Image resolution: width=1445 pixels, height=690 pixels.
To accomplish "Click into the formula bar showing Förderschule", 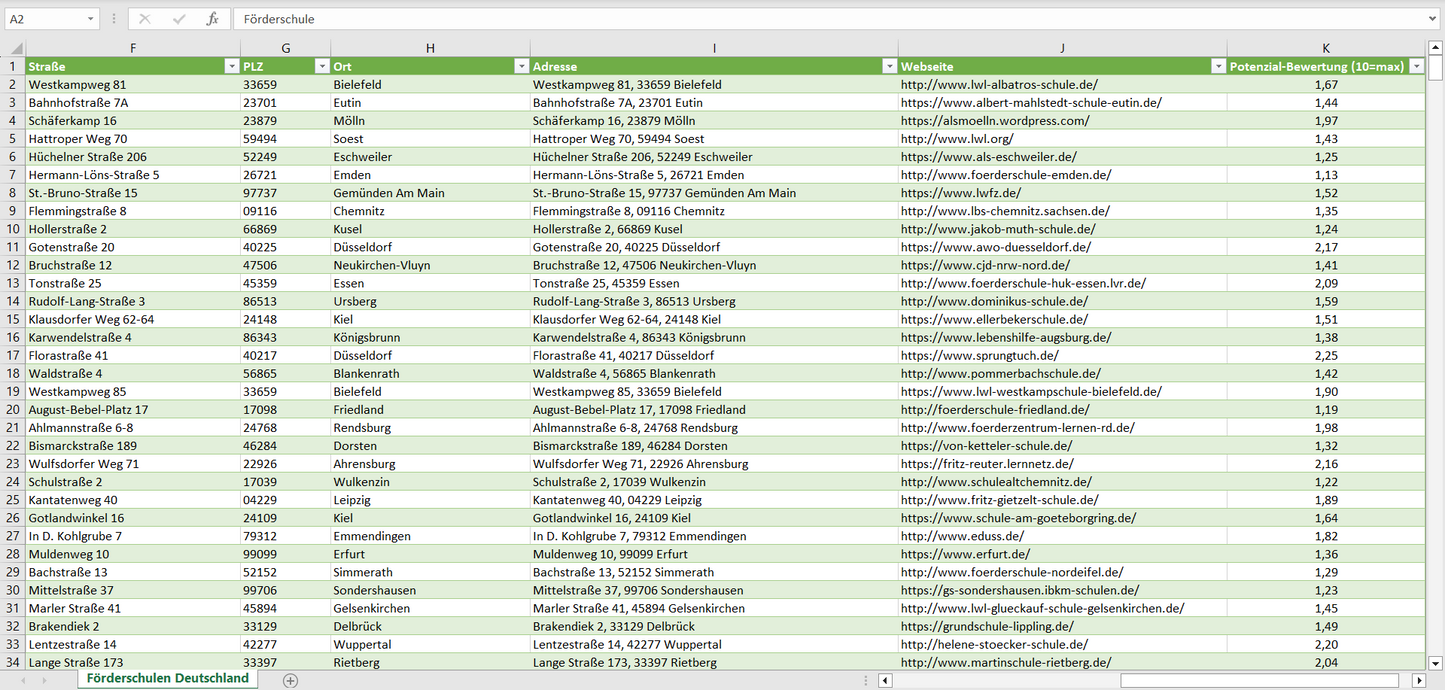I will (x=800, y=19).
